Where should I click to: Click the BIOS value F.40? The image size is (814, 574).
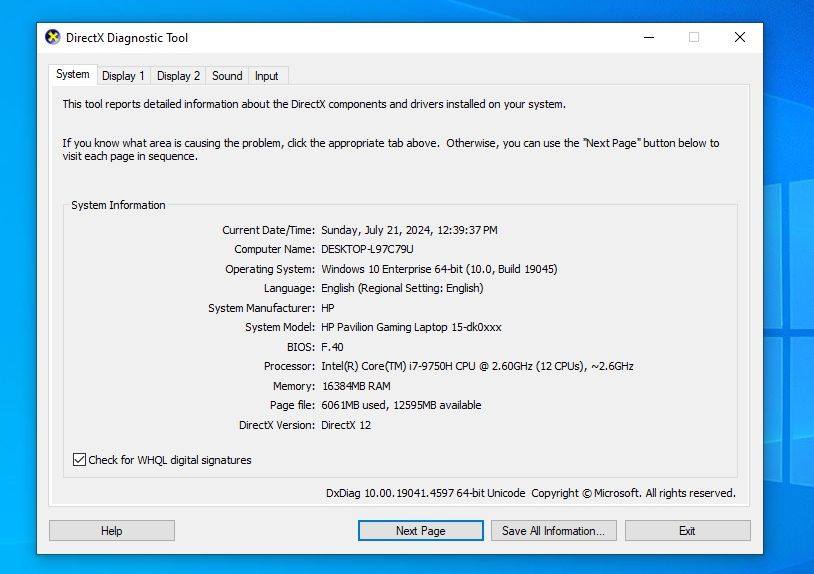332,347
